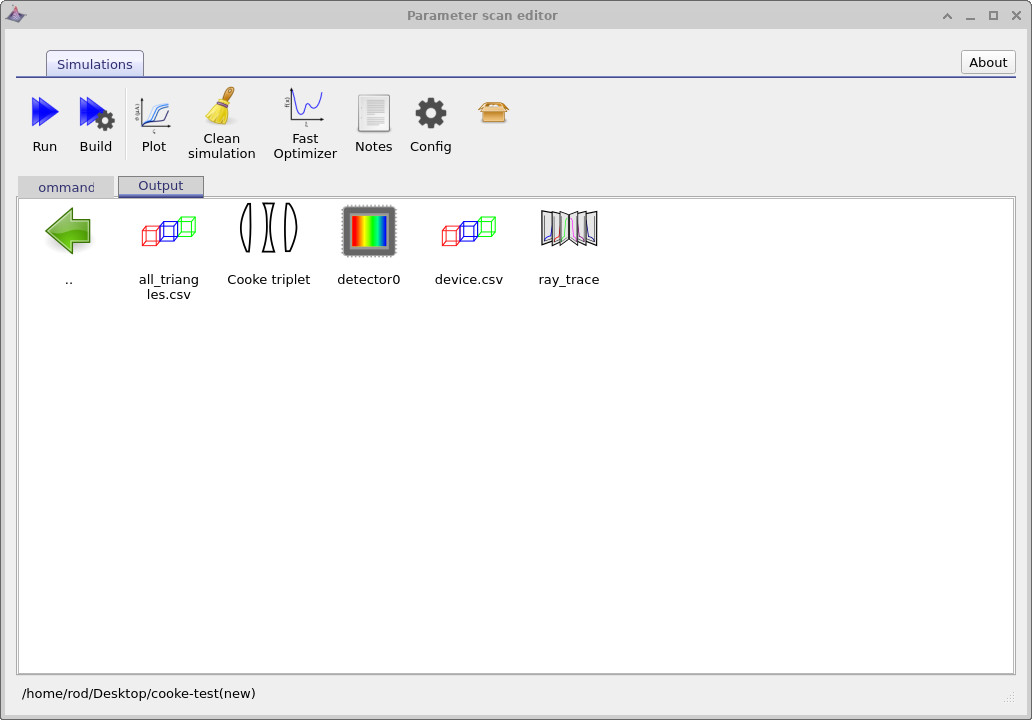Open the Cooke triplet lens item

(268, 227)
